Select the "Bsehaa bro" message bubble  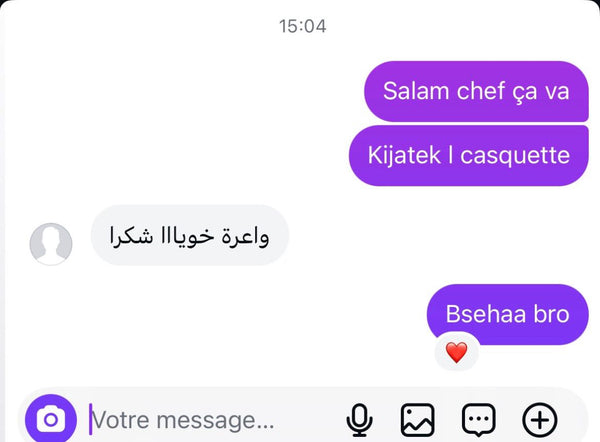[x=507, y=314]
